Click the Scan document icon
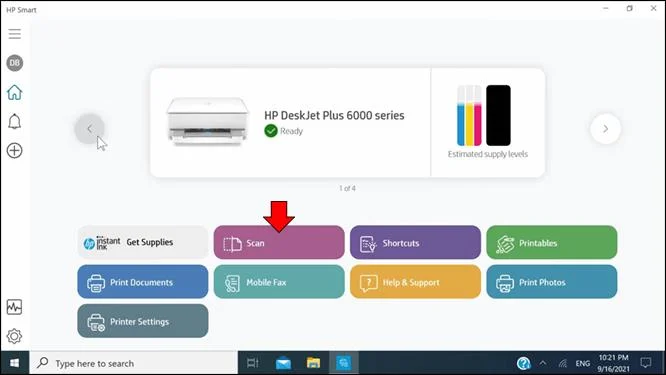Image resolution: width=666 pixels, height=375 pixels. click(x=232, y=244)
